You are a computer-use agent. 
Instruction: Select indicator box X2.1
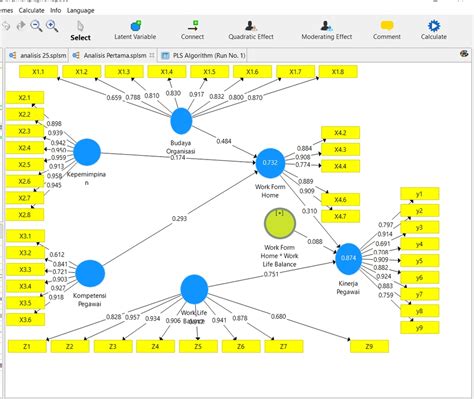pyautogui.click(x=25, y=98)
